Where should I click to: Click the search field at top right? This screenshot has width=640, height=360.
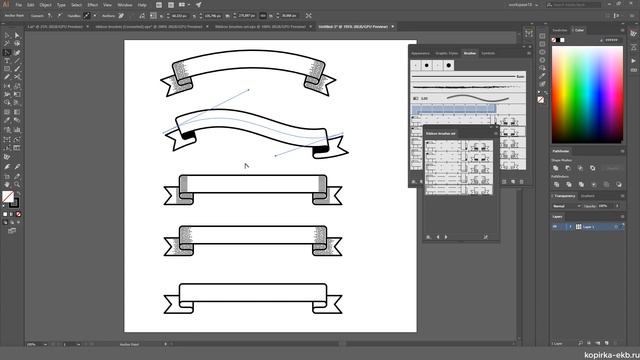[x=573, y=5]
